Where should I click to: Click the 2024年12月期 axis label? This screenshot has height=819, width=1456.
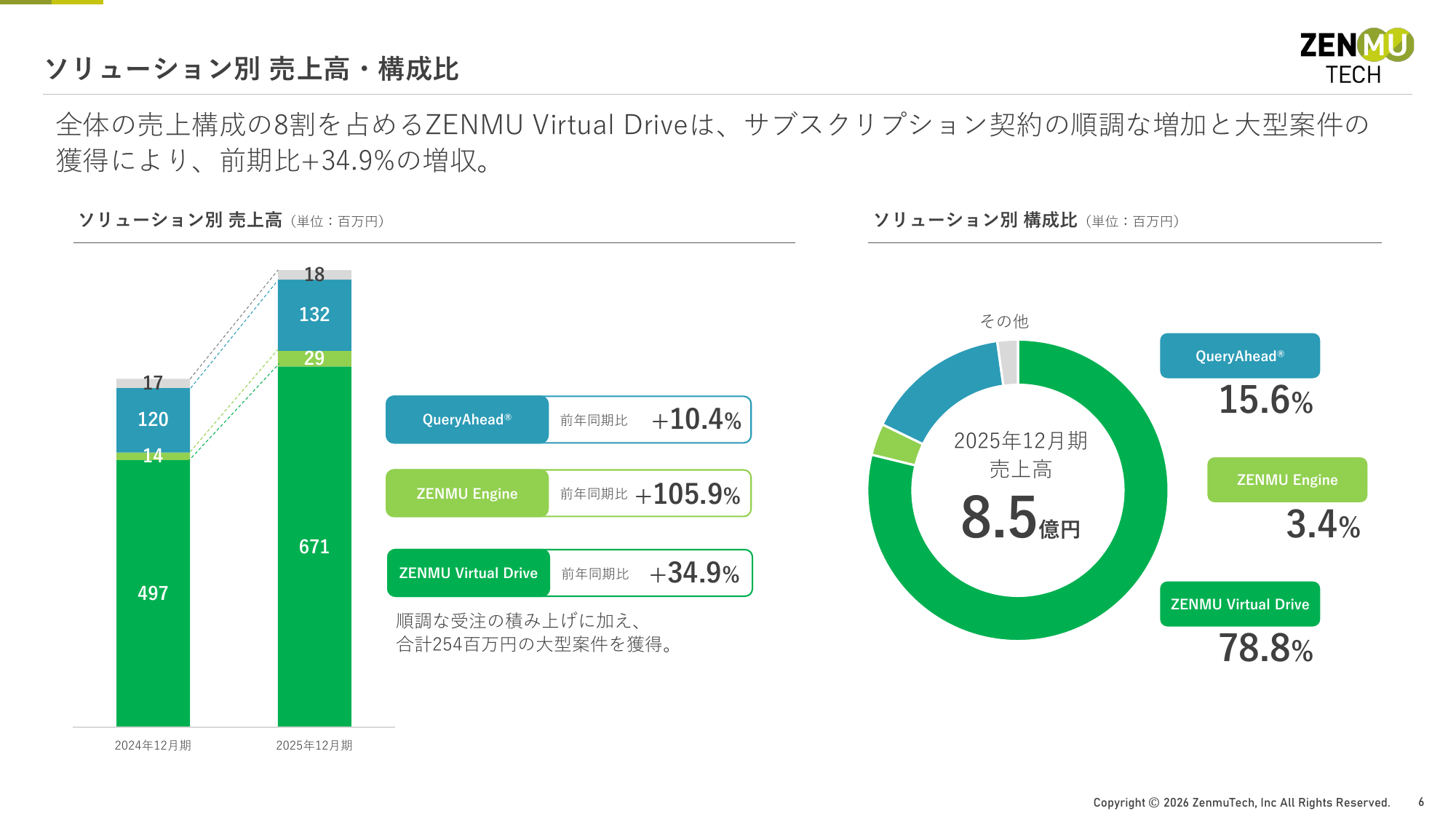pos(153,745)
